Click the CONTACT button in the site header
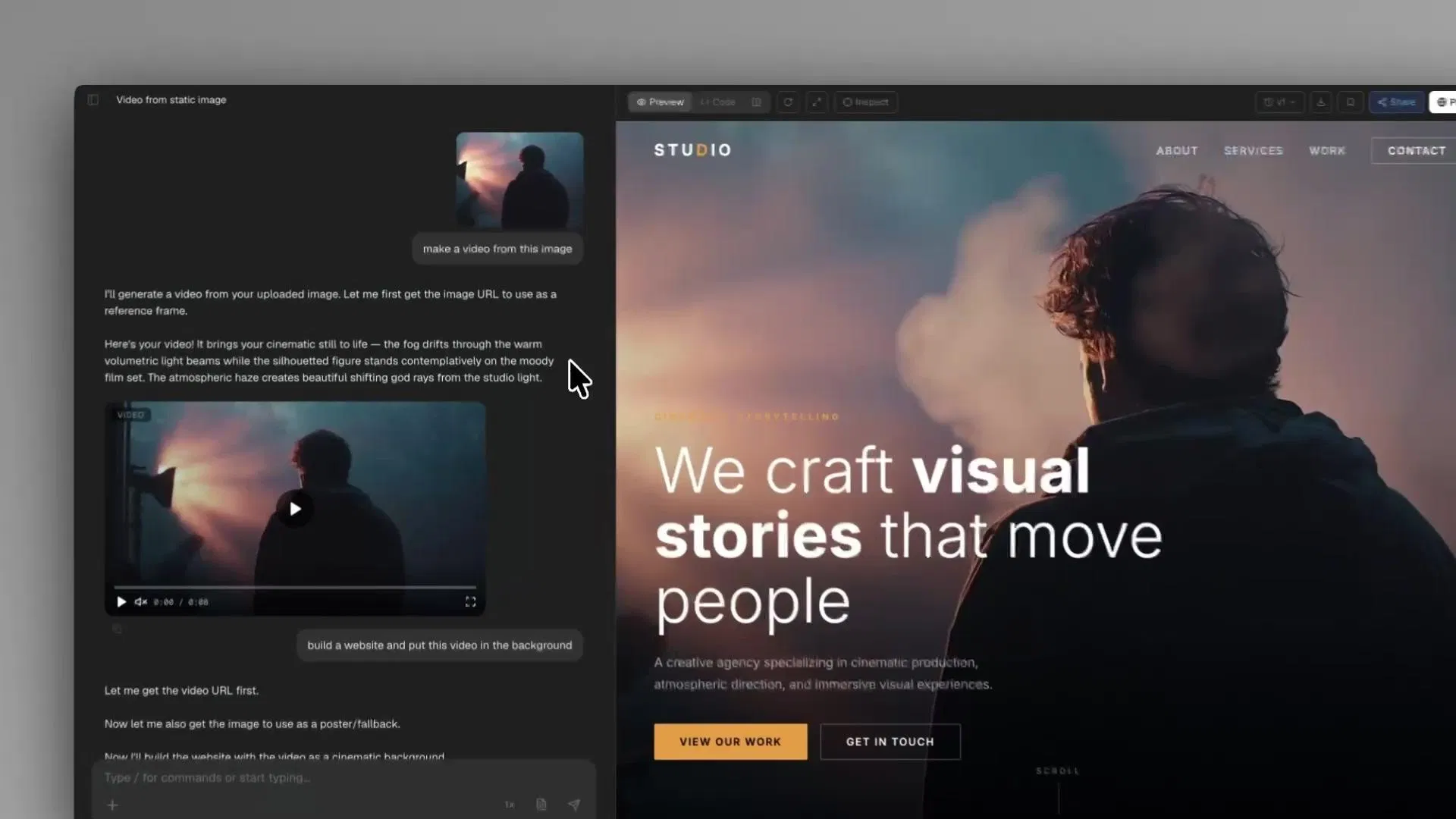This screenshot has height=819, width=1456. tap(1416, 151)
